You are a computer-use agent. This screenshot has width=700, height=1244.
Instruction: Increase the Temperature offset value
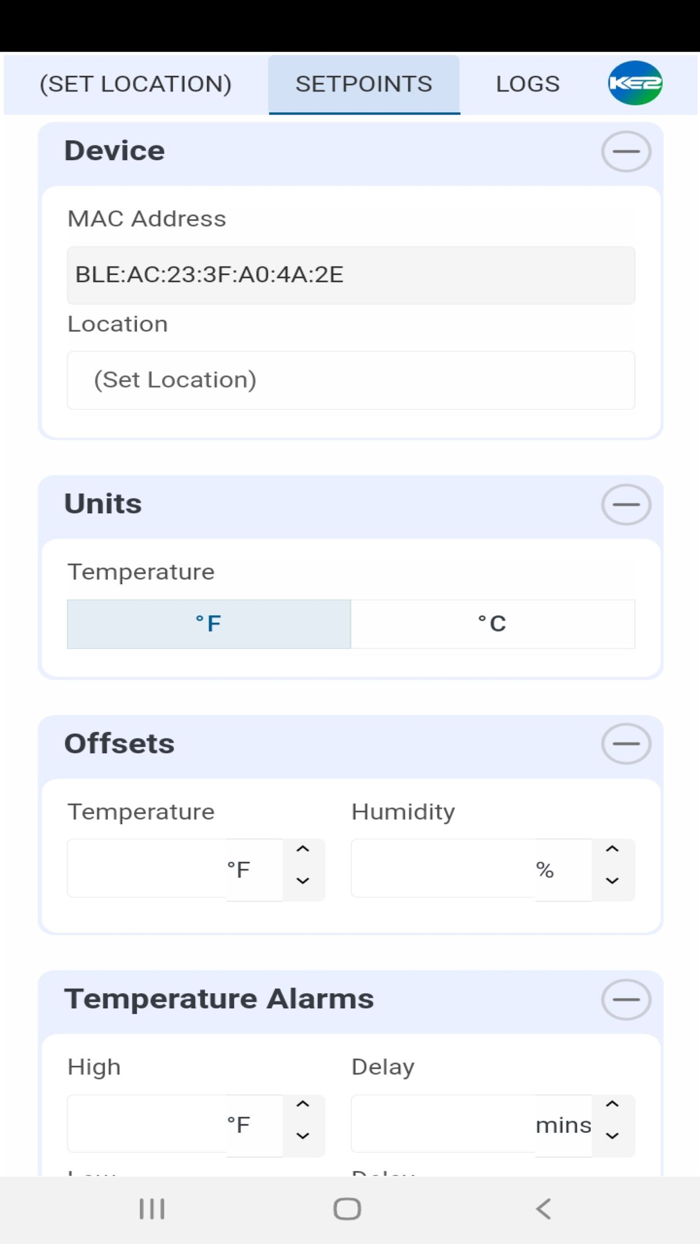coord(303,850)
